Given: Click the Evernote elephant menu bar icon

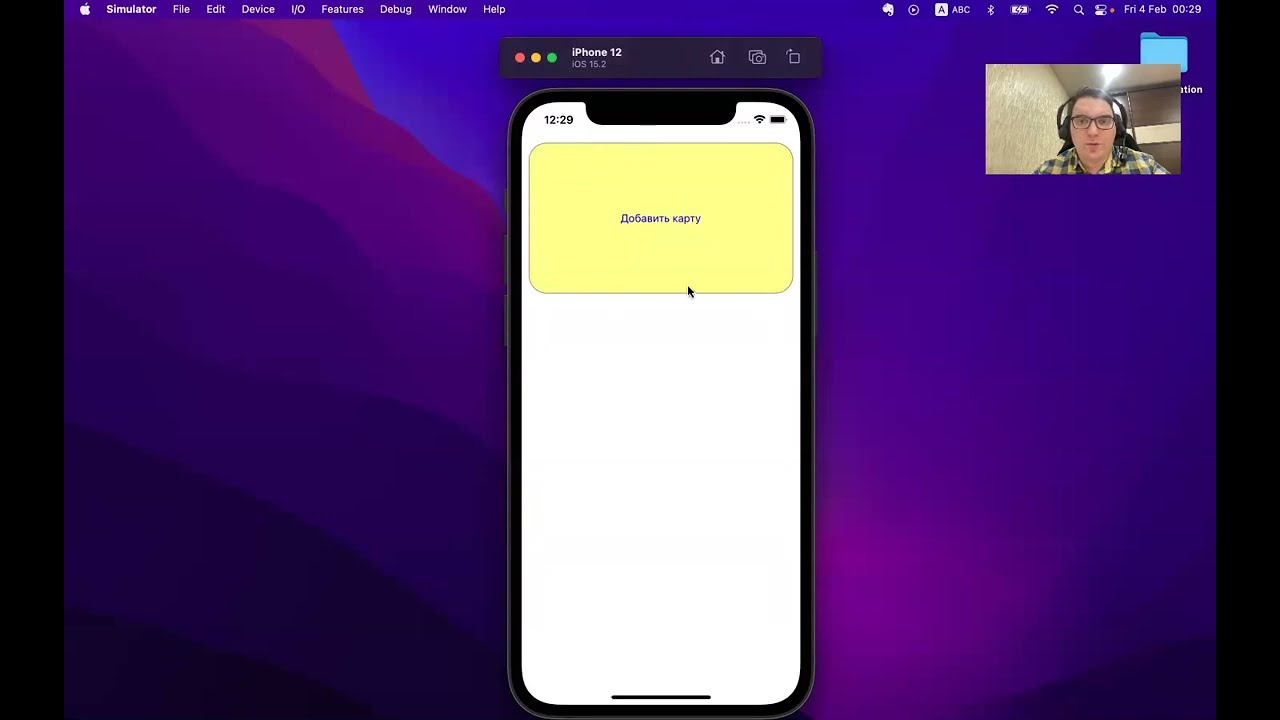Looking at the screenshot, I should (888, 9).
